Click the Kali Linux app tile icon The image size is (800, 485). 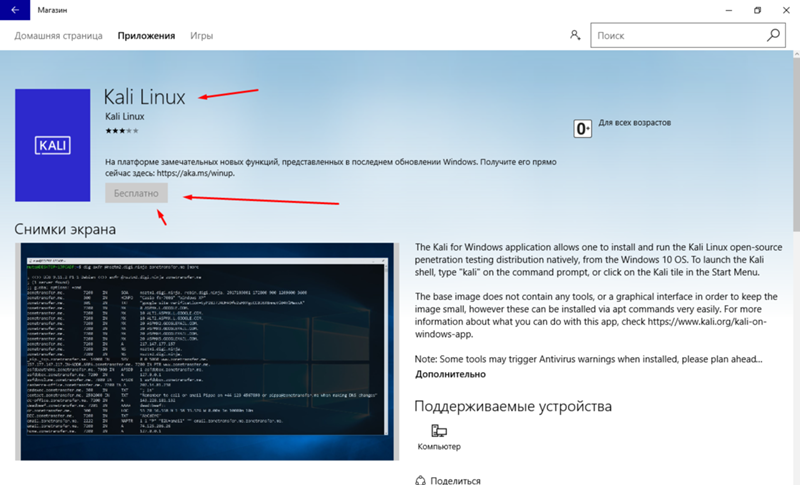pyautogui.click(x=53, y=145)
